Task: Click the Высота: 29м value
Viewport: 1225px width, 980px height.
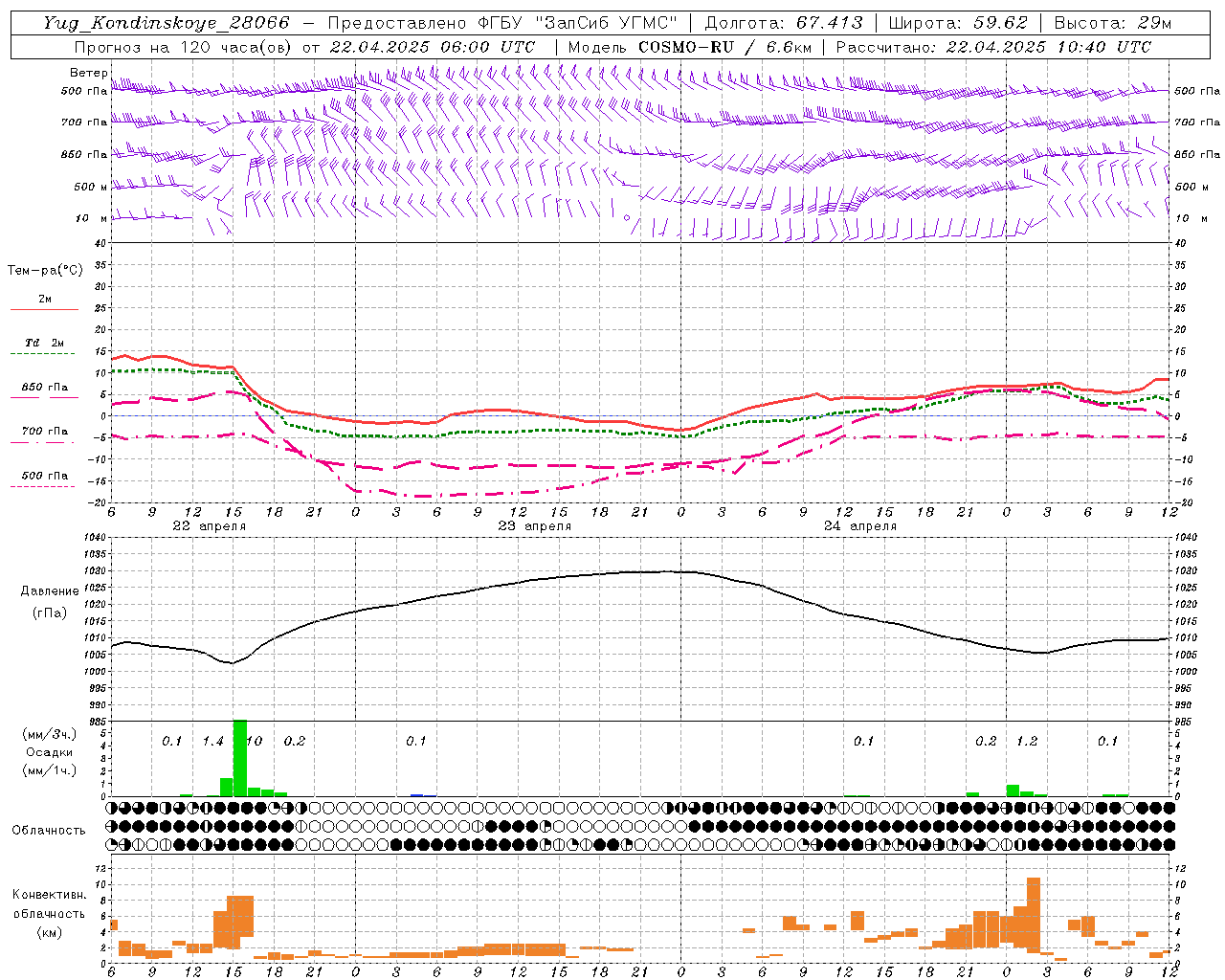Action: [x=1113, y=23]
